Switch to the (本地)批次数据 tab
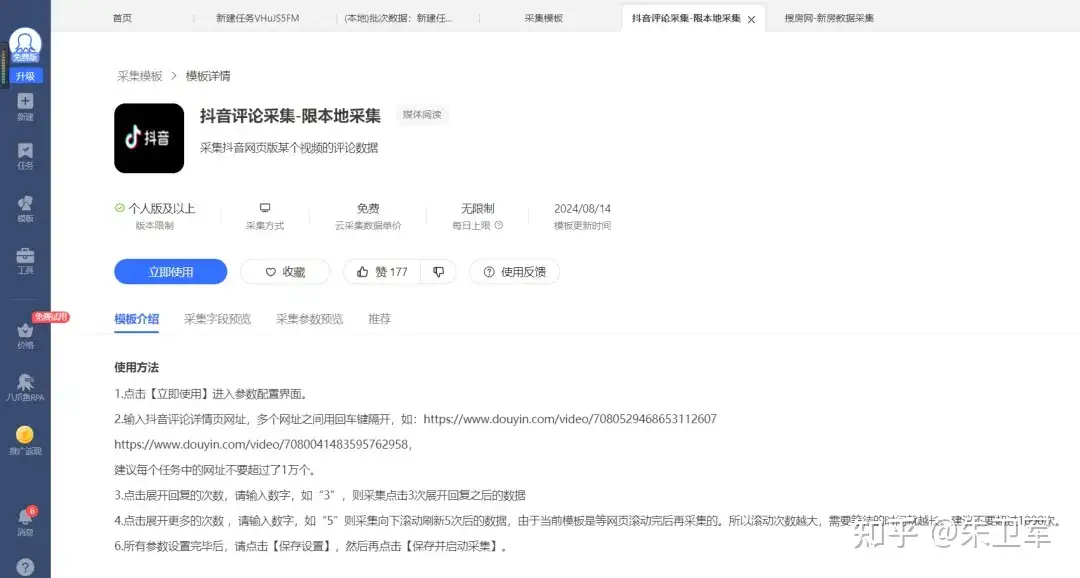The height and width of the screenshot is (578, 1080). coord(398,18)
